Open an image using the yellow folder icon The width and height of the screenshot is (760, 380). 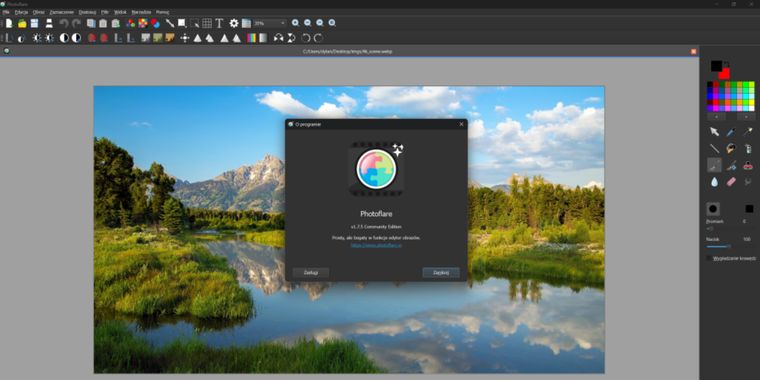[22, 23]
